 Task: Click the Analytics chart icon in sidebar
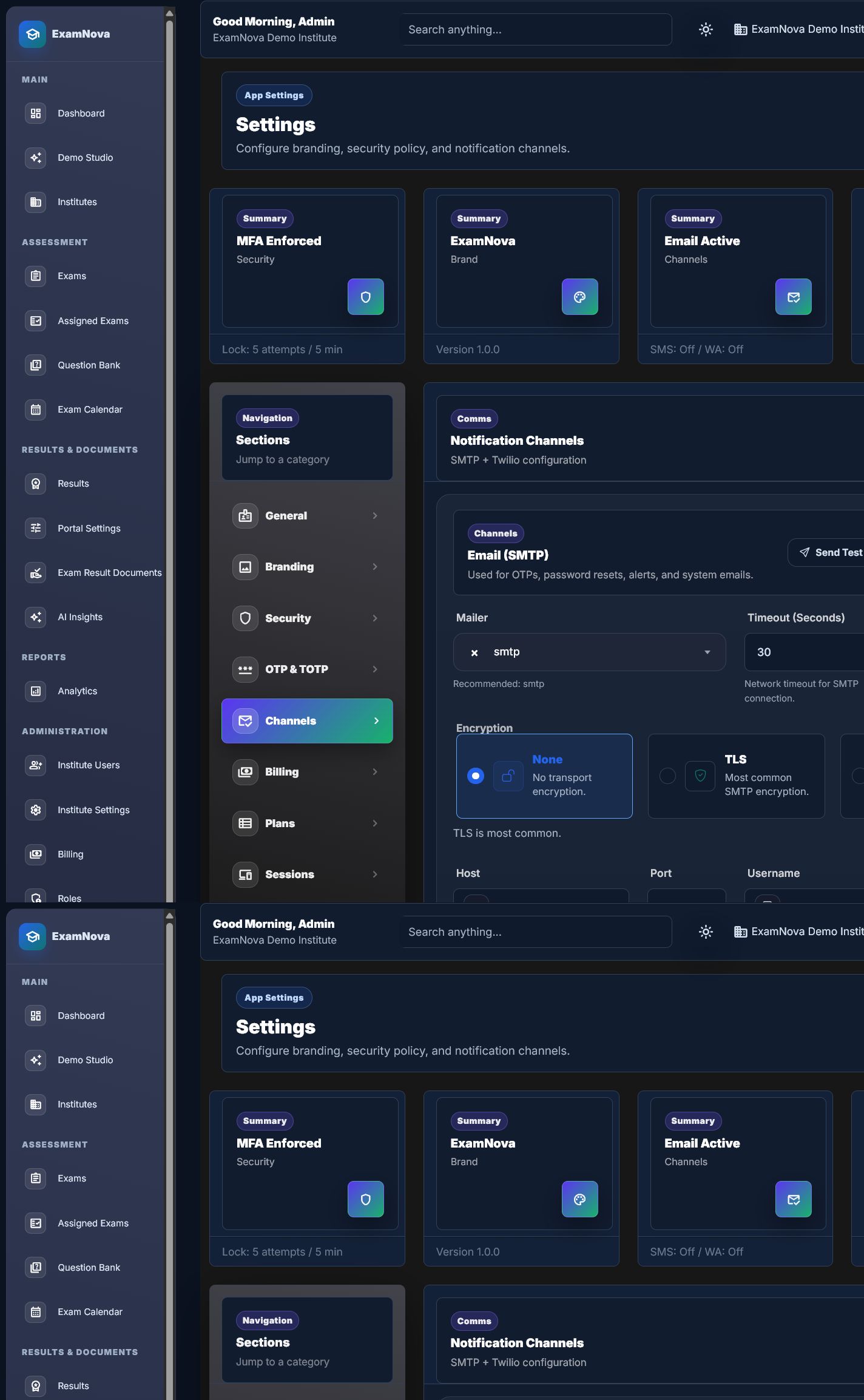tap(36, 691)
